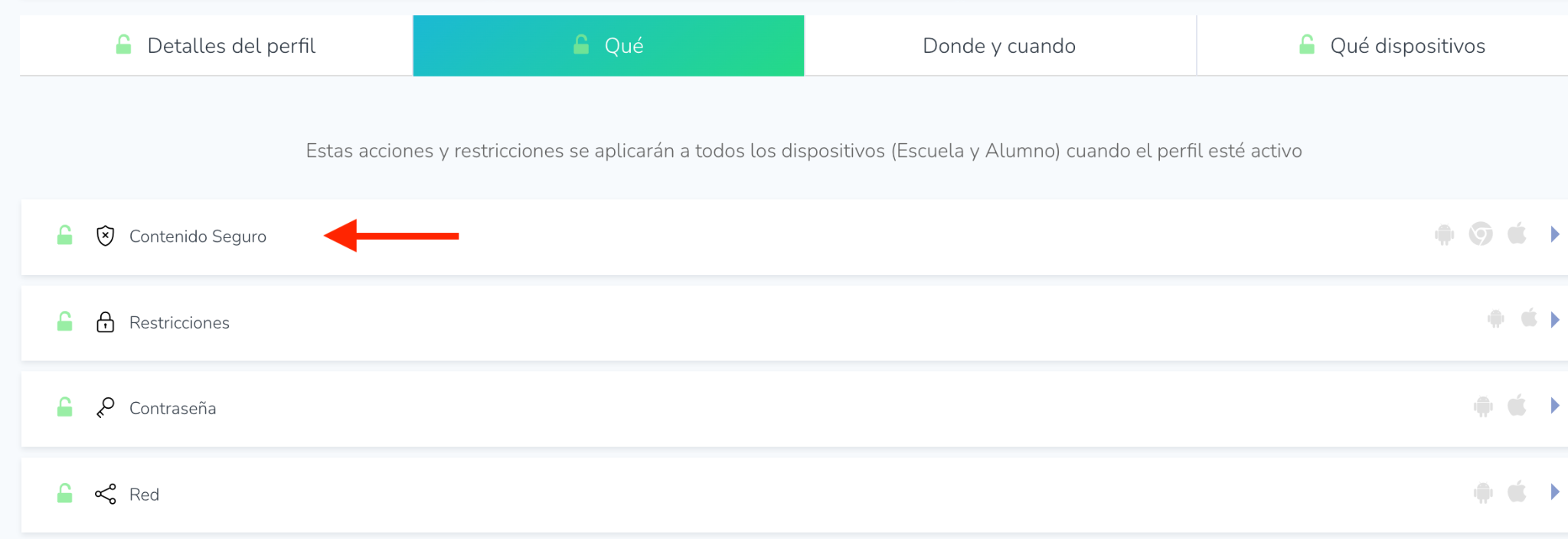This screenshot has height=539, width=1568.
Task: Toggle the green lock on Contenido Seguro row
Action: 65,235
